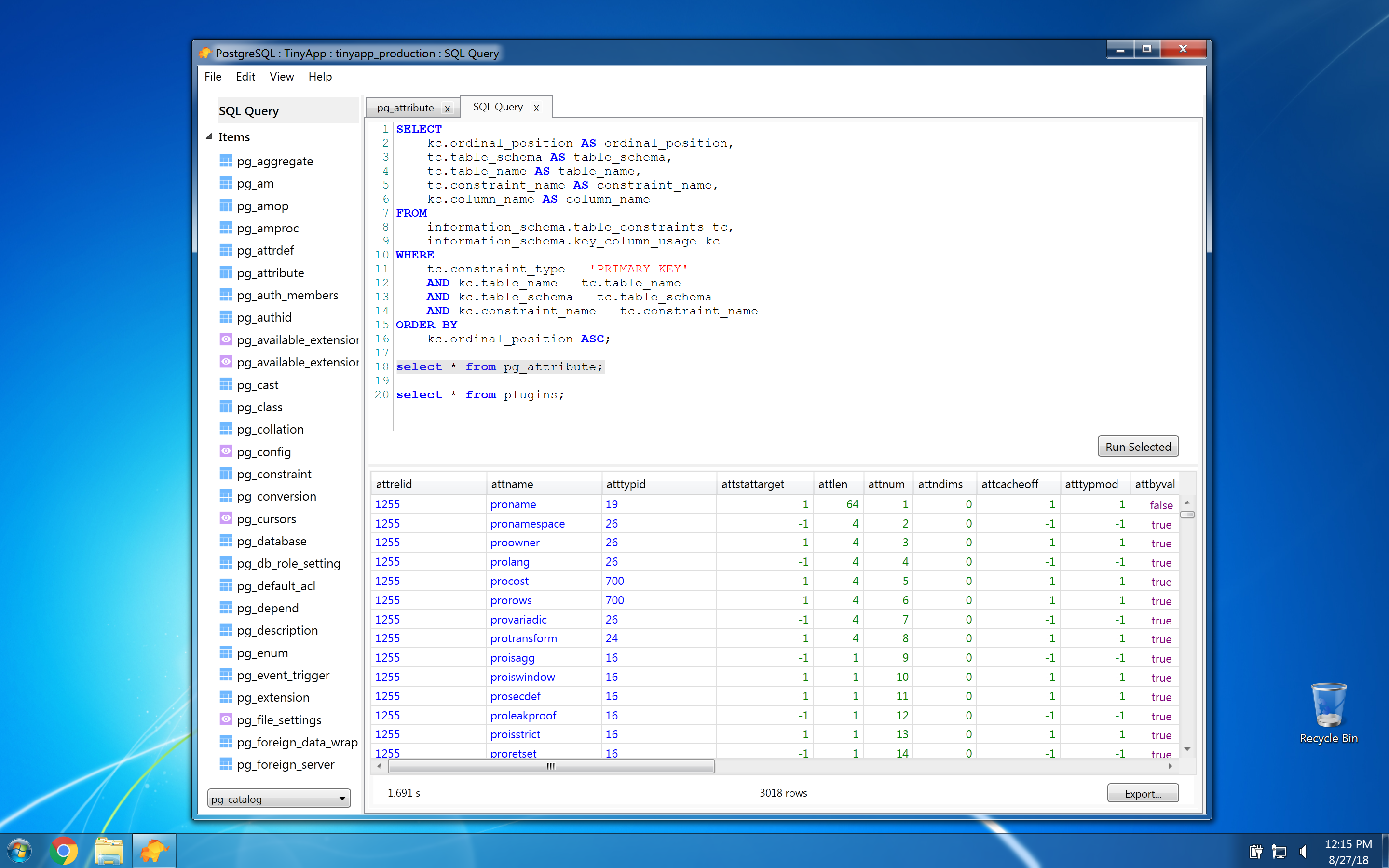Click the proname row in results grid

click(x=511, y=505)
